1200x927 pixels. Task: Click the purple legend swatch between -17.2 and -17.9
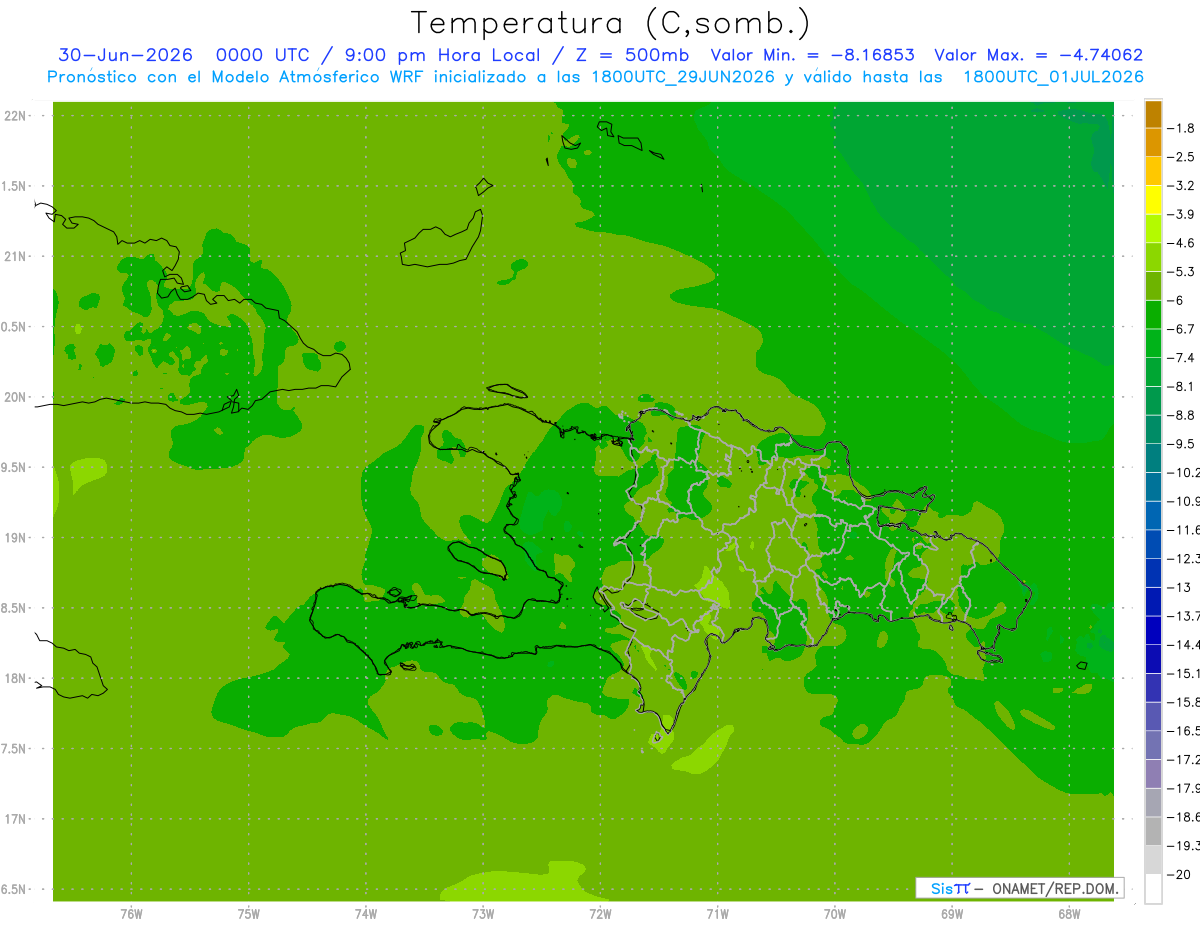pos(1153,774)
